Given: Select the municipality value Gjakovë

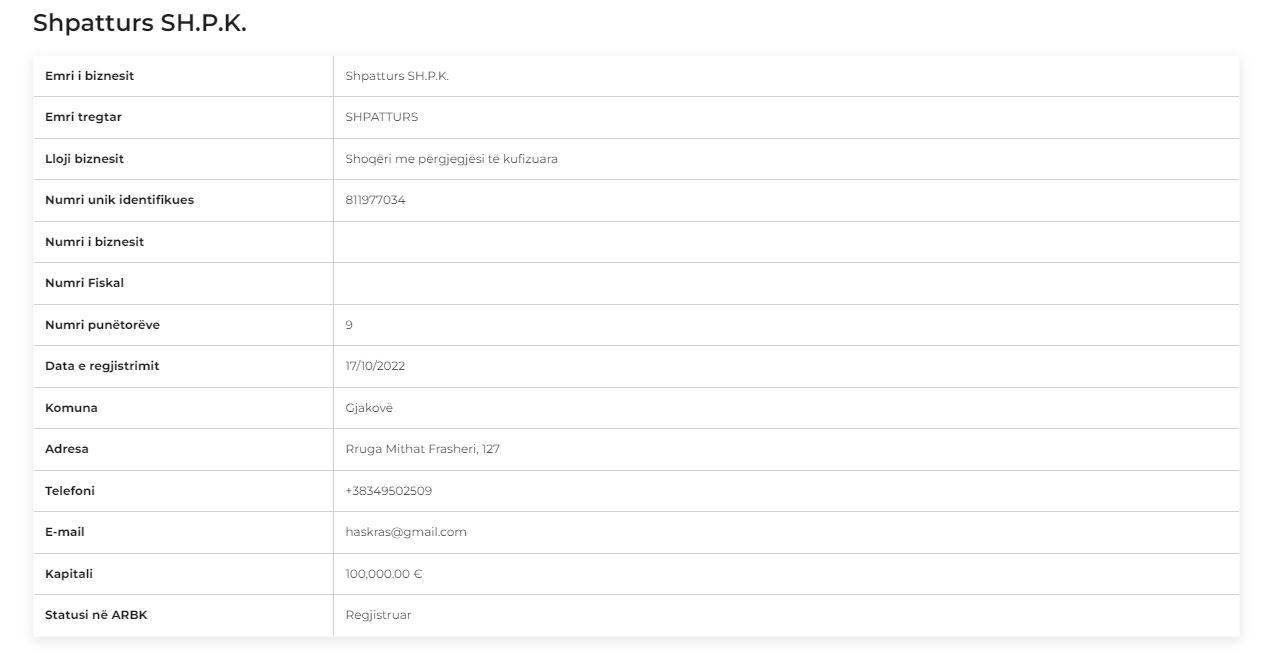Looking at the screenshot, I should pyautogui.click(x=369, y=408).
